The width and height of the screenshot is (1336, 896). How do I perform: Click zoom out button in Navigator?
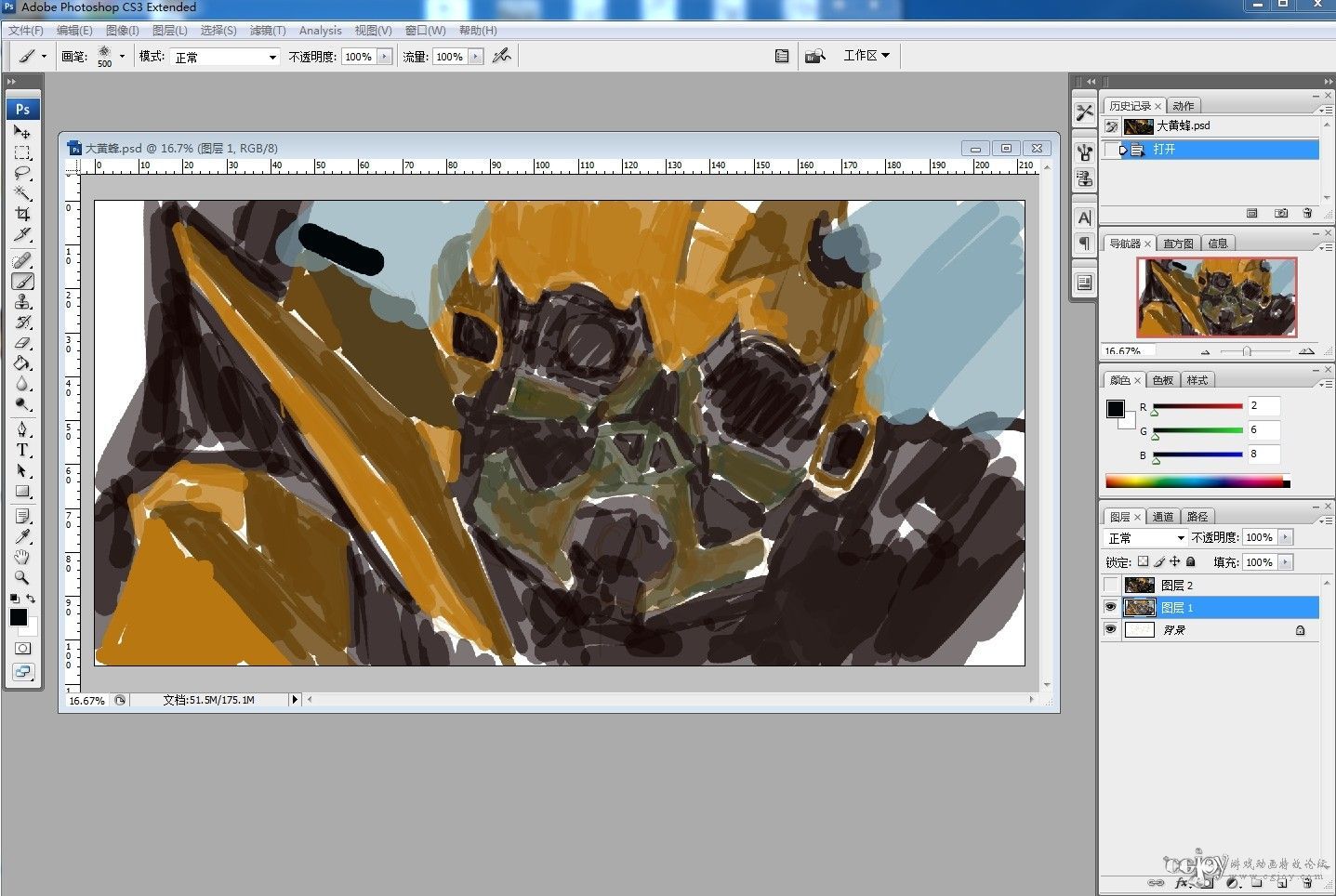click(x=1206, y=351)
